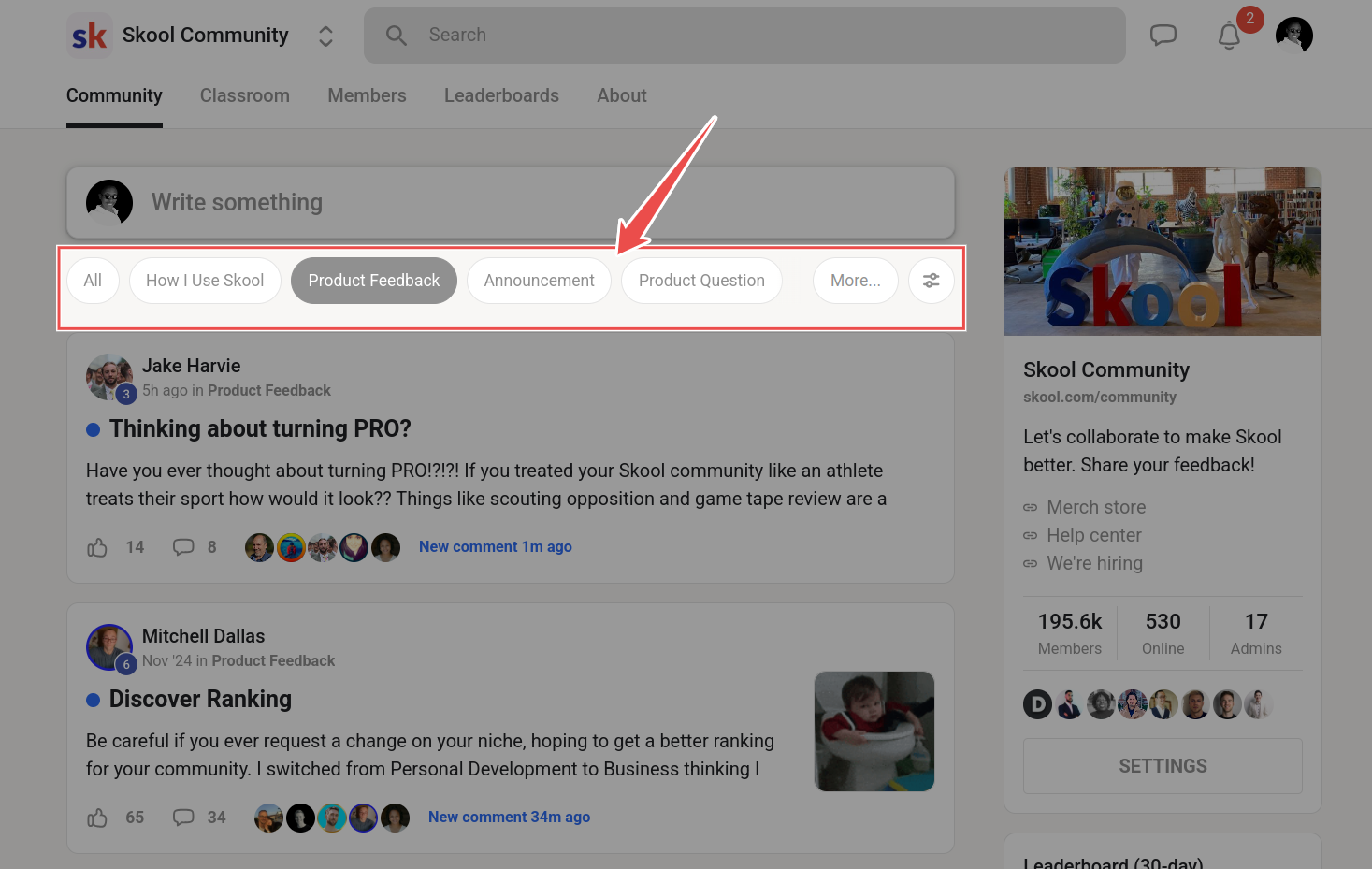This screenshot has width=1372, height=869.
Task: Click 'New comment 1m ago' link
Action: 496,546
